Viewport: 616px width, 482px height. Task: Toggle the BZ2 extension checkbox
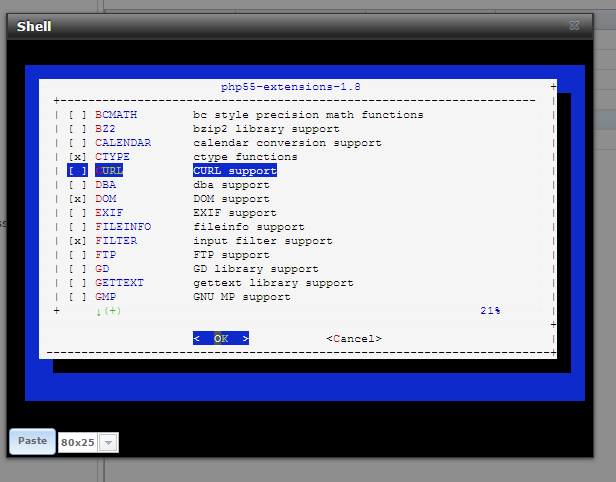77,129
